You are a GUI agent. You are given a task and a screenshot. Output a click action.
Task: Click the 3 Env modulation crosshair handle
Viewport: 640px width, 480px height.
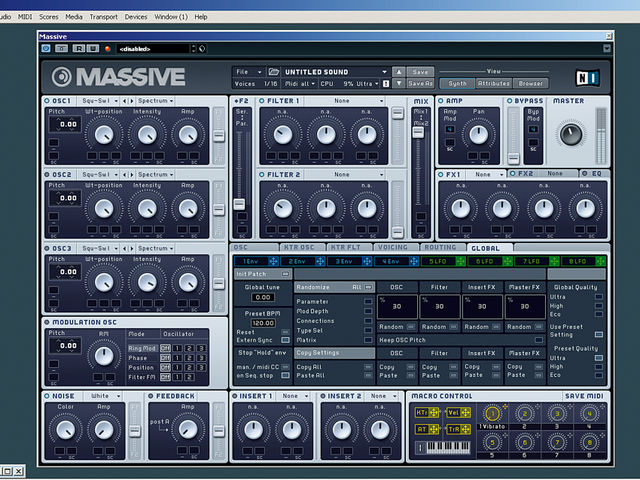tap(367, 261)
